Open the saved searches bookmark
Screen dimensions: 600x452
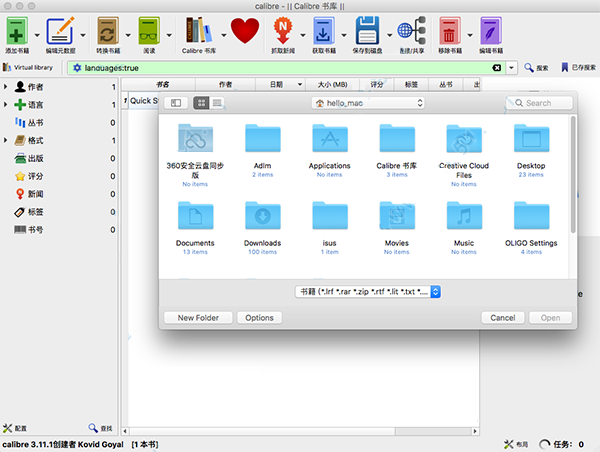[578, 68]
